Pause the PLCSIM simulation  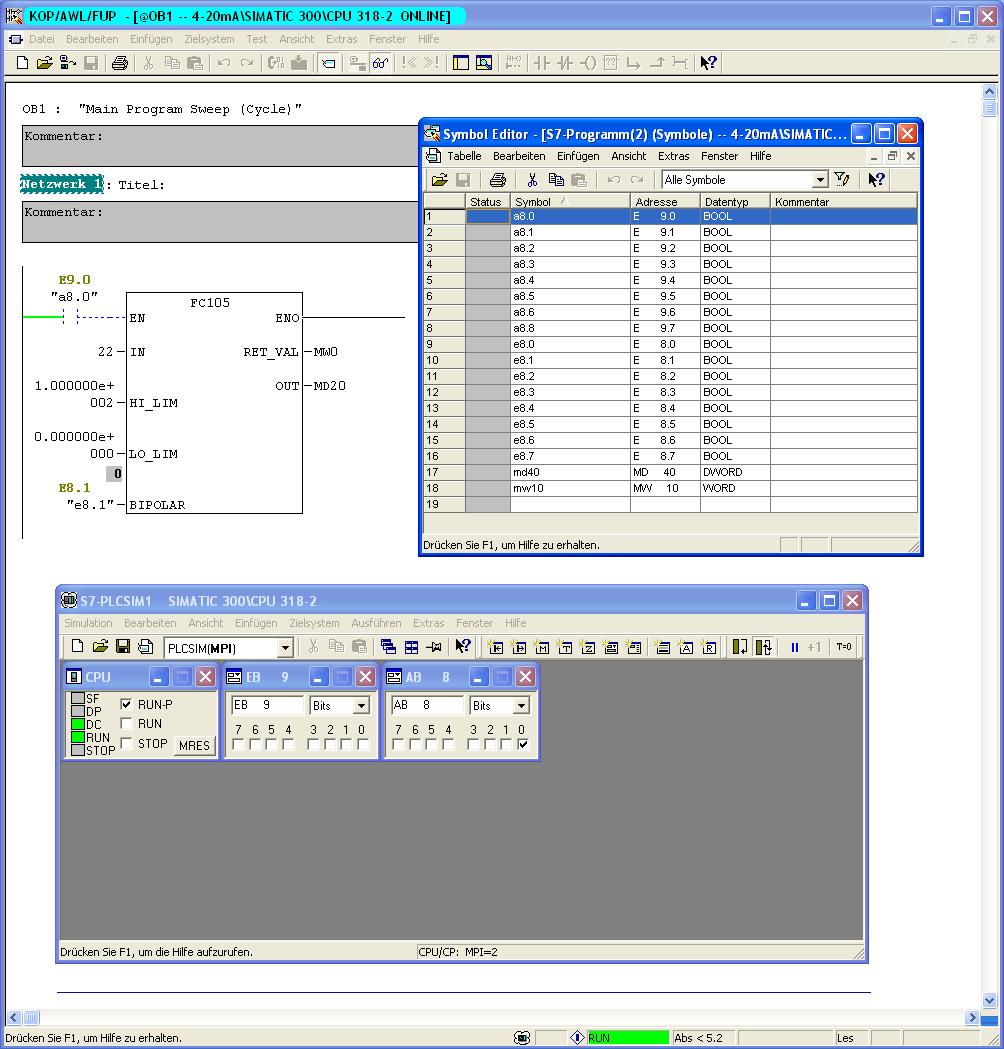[x=795, y=647]
